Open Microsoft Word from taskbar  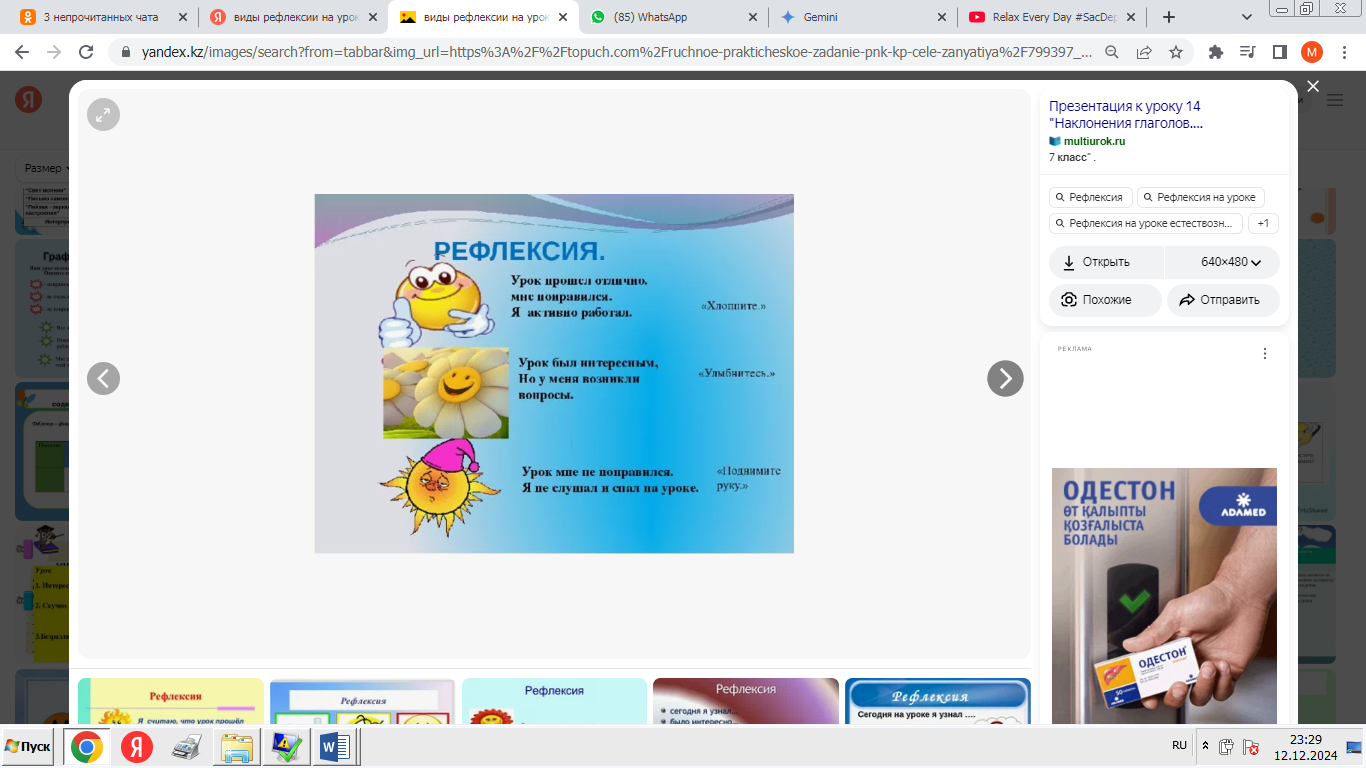[335, 747]
